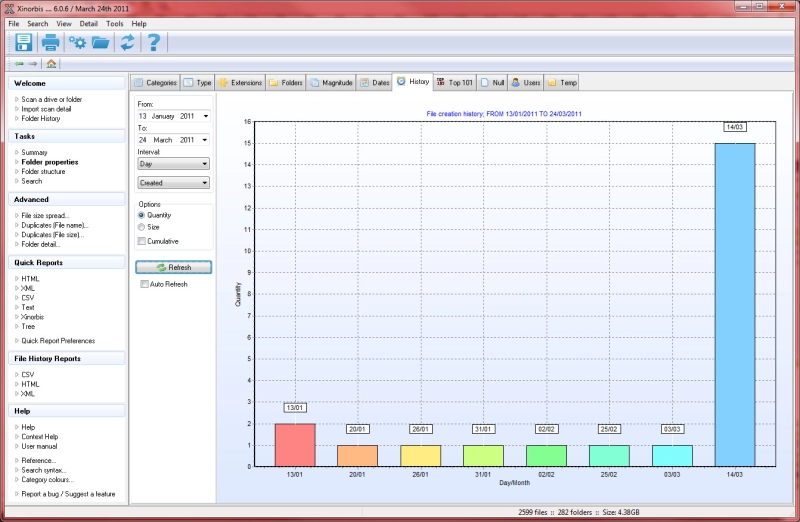Viewport: 800px width, 522px height.
Task: Click the yellow 26/01 chart bar
Action: 420,456
